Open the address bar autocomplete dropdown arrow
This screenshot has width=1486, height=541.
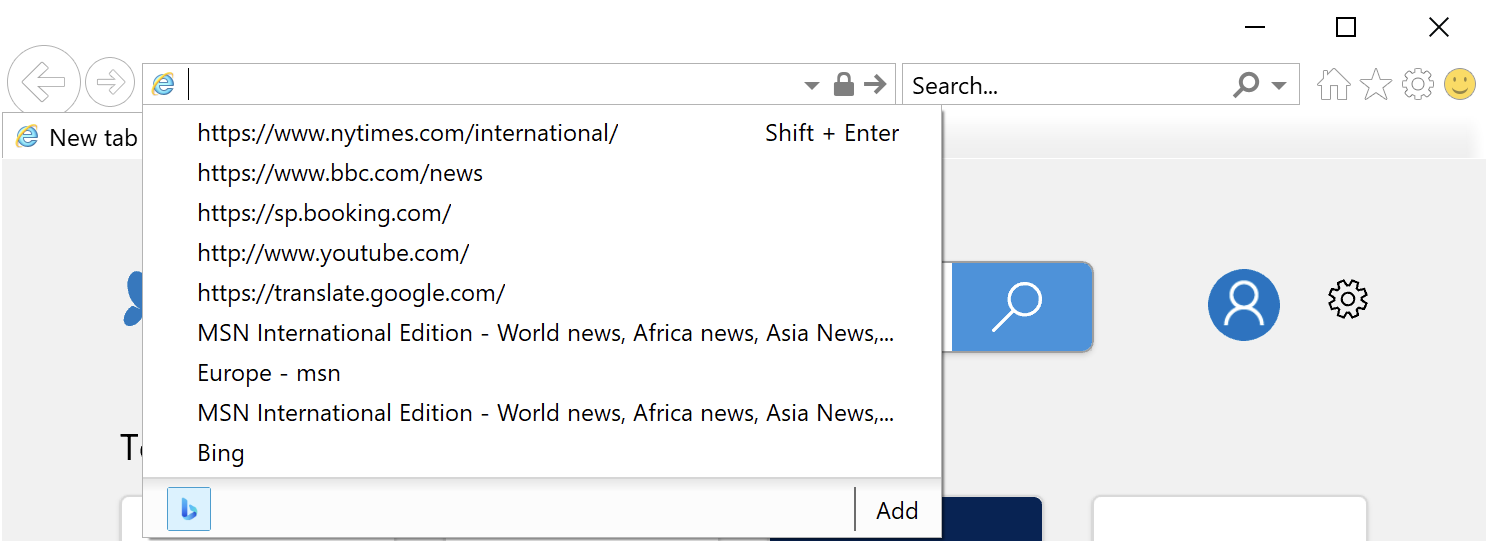(812, 86)
